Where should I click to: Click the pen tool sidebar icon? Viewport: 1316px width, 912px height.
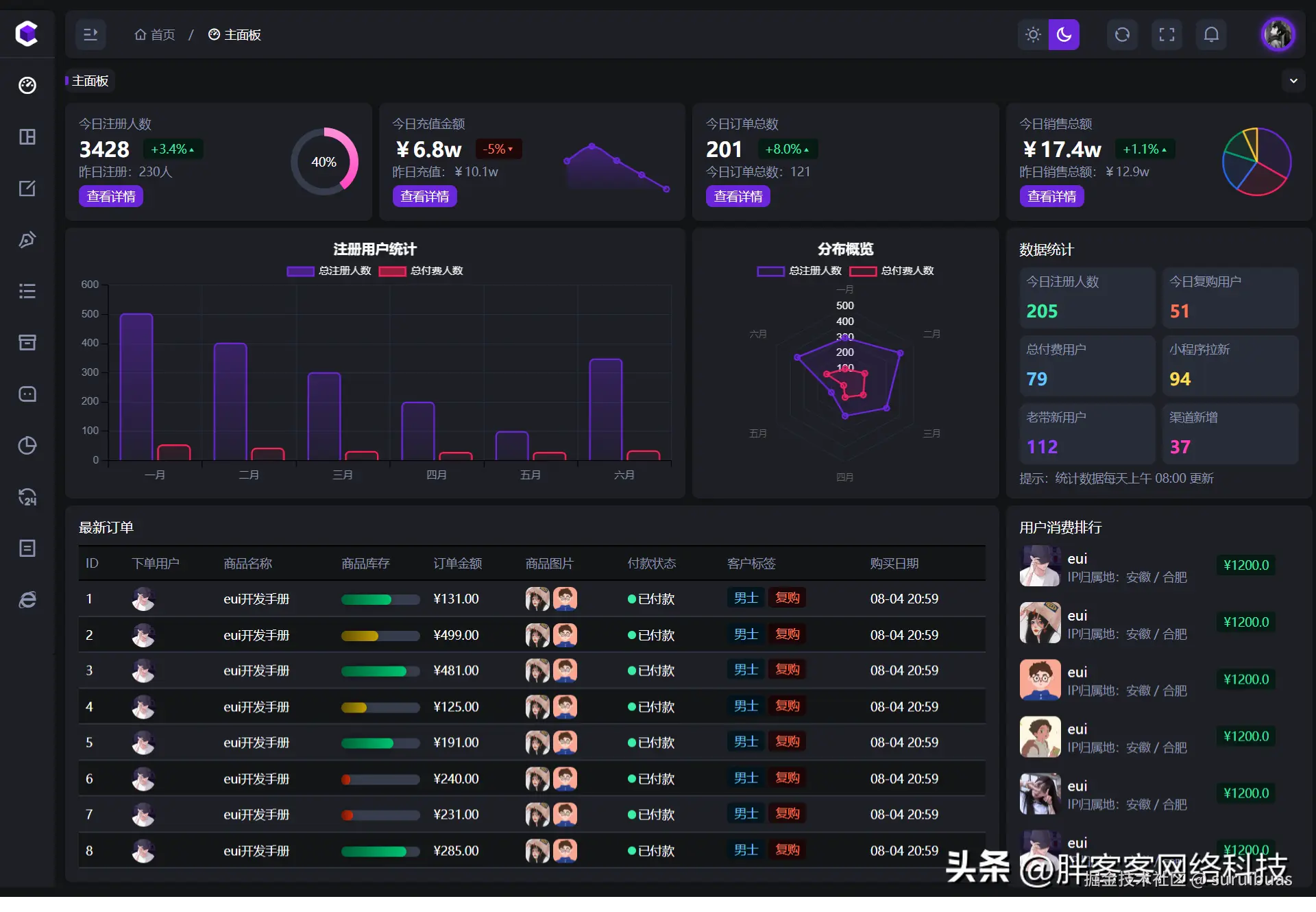click(x=27, y=239)
